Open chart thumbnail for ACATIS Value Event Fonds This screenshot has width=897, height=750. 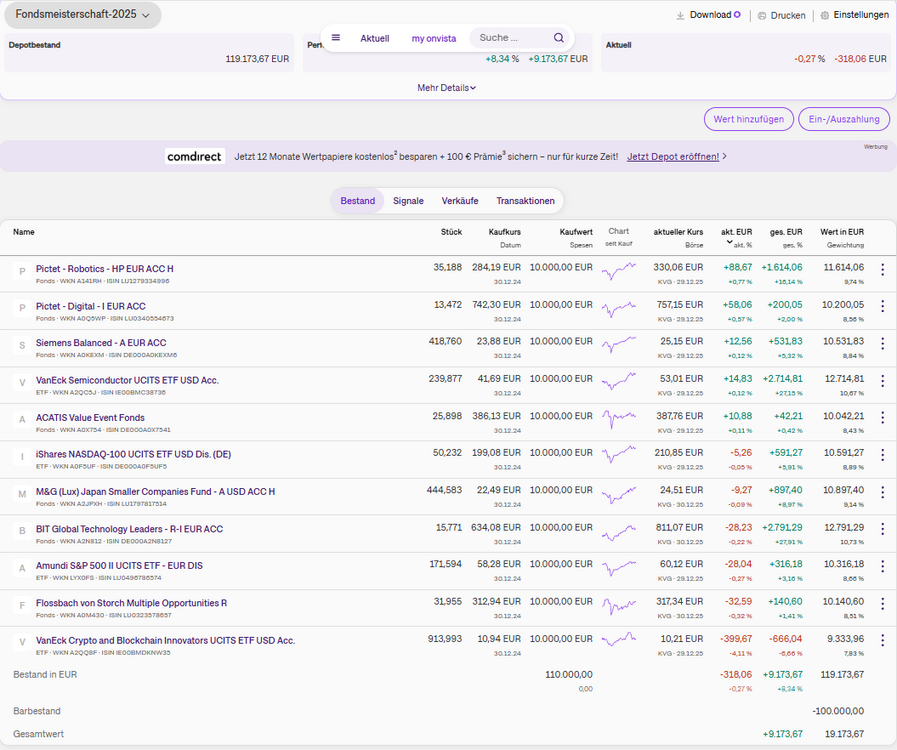(x=619, y=417)
